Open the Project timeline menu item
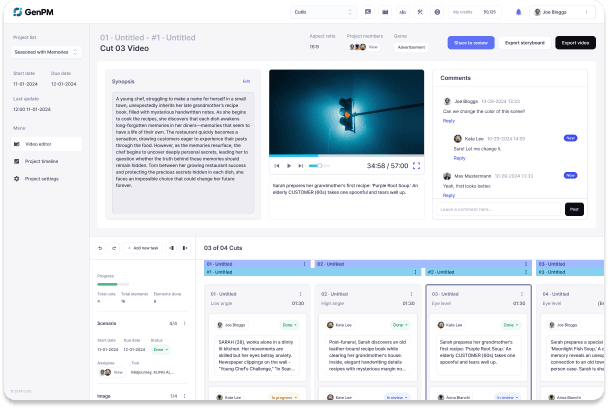Image resolution: width=608 pixels, height=408 pixels. [47, 161]
